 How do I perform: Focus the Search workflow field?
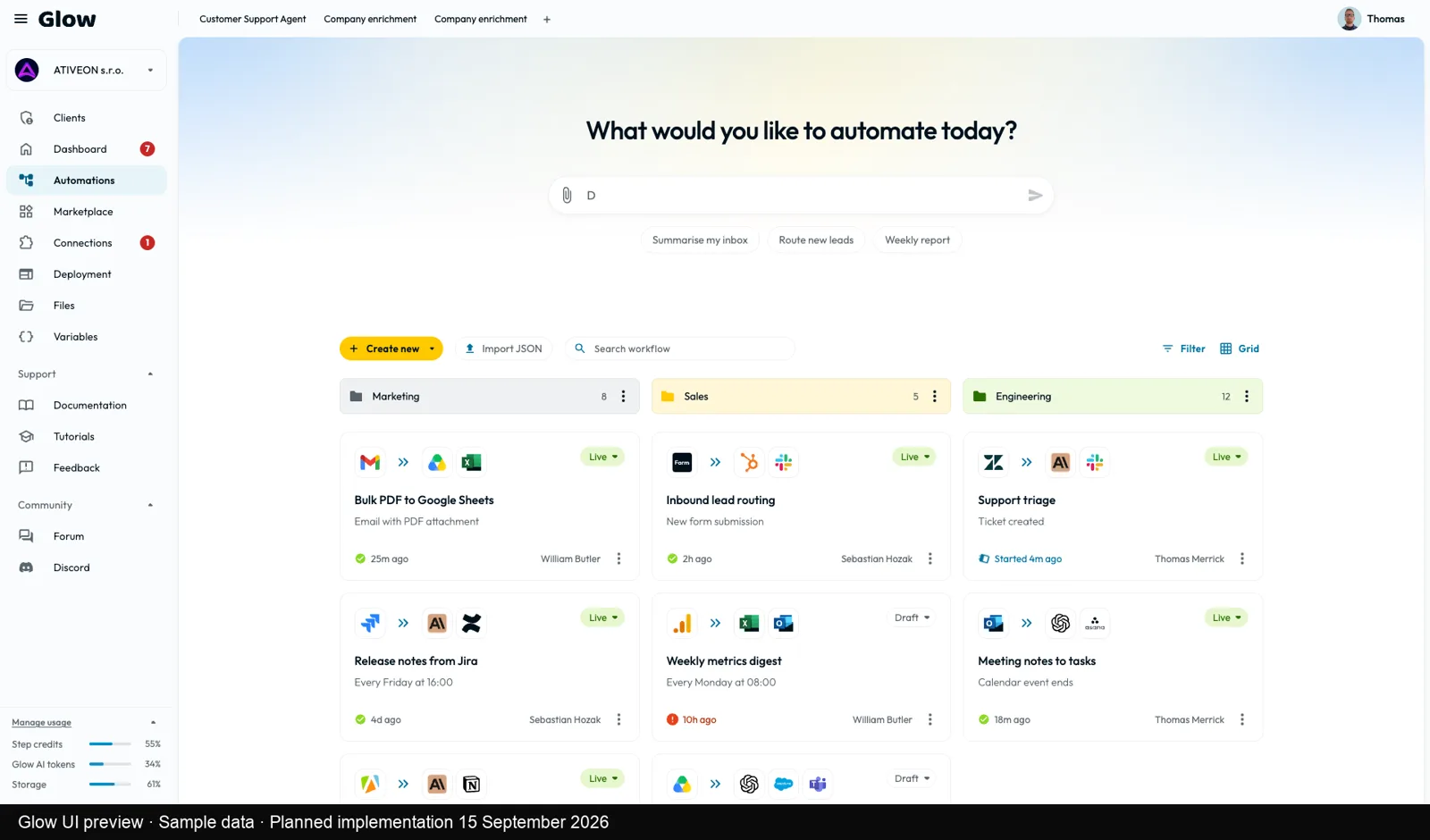680,349
